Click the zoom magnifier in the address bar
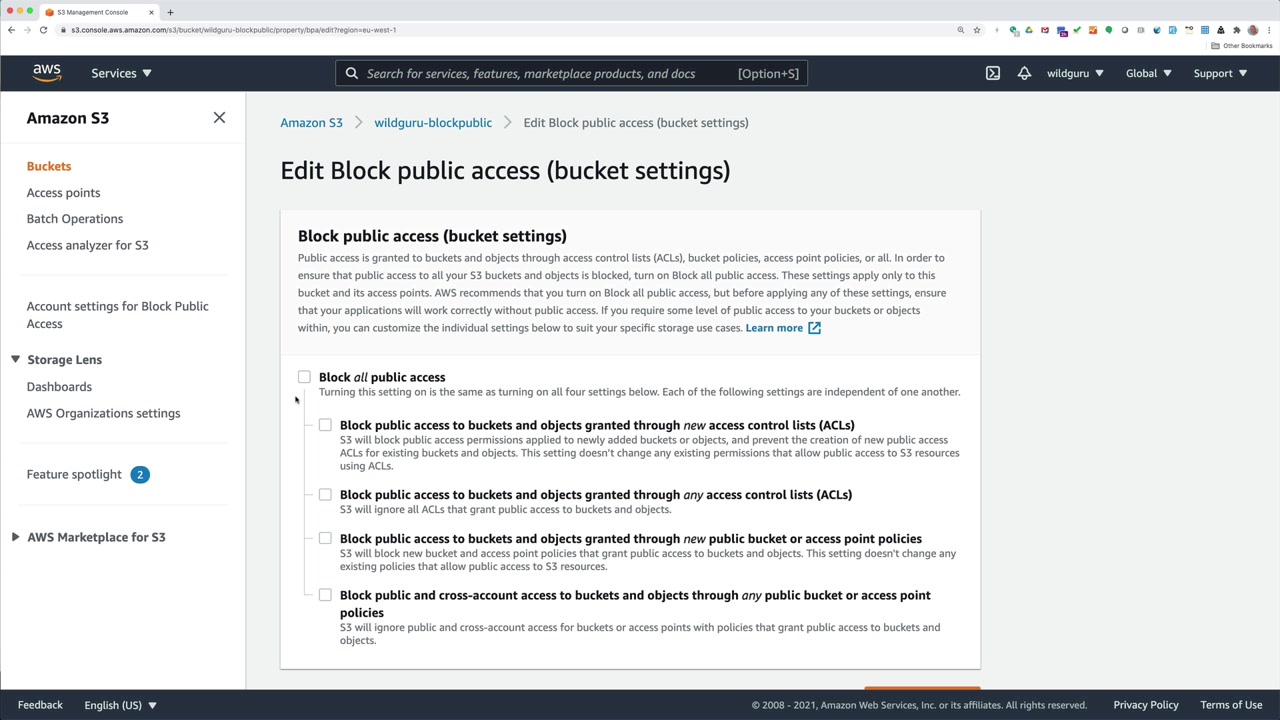Screen dimensions: 1280x720 tap(961, 30)
